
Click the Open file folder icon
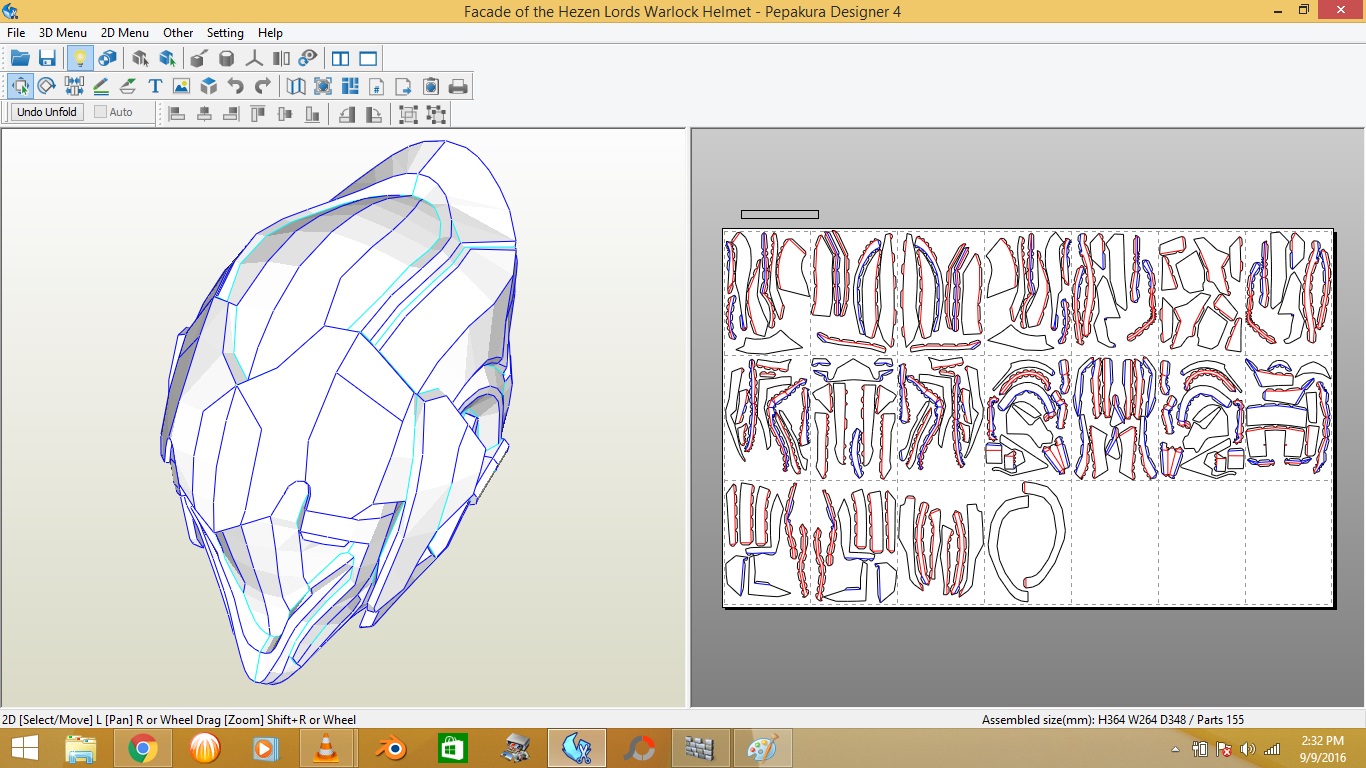(20, 58)
